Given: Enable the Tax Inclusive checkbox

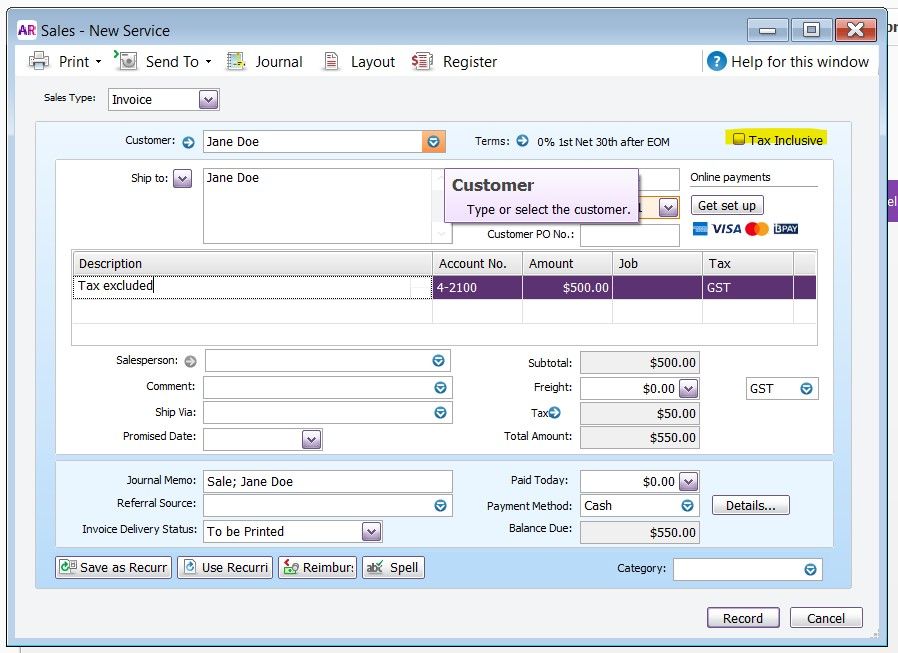Looking at the screenshot, I should pos(739,140).
